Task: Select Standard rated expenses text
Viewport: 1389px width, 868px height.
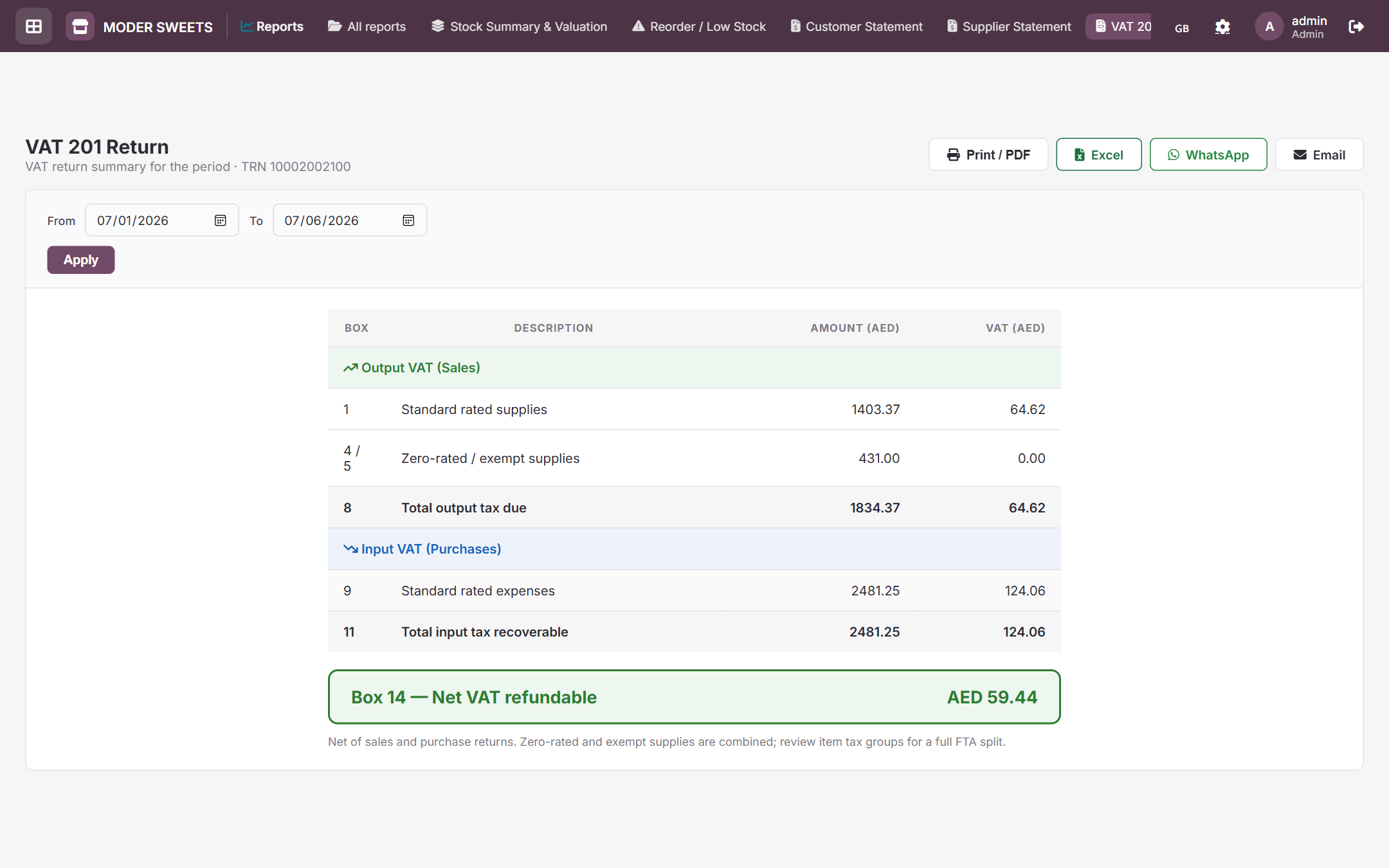Action: pos(478,591)
